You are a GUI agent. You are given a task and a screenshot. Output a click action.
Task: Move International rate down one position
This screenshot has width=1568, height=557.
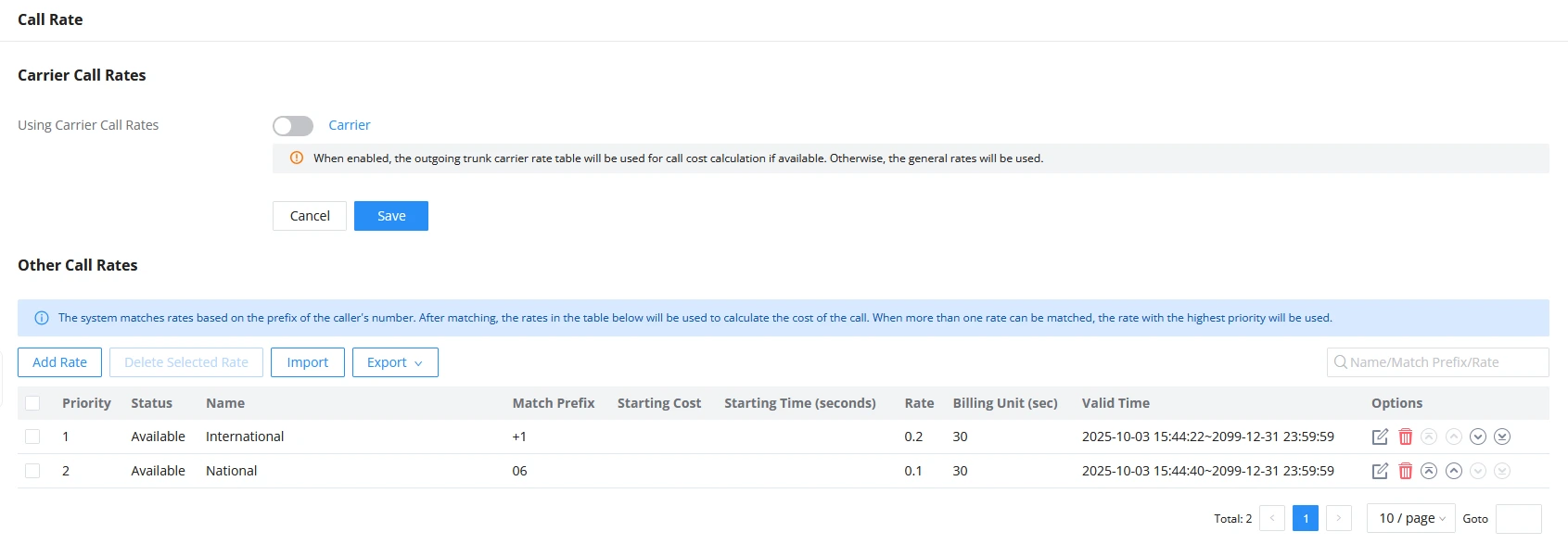pyautogui.click(x=1478, y=437)
